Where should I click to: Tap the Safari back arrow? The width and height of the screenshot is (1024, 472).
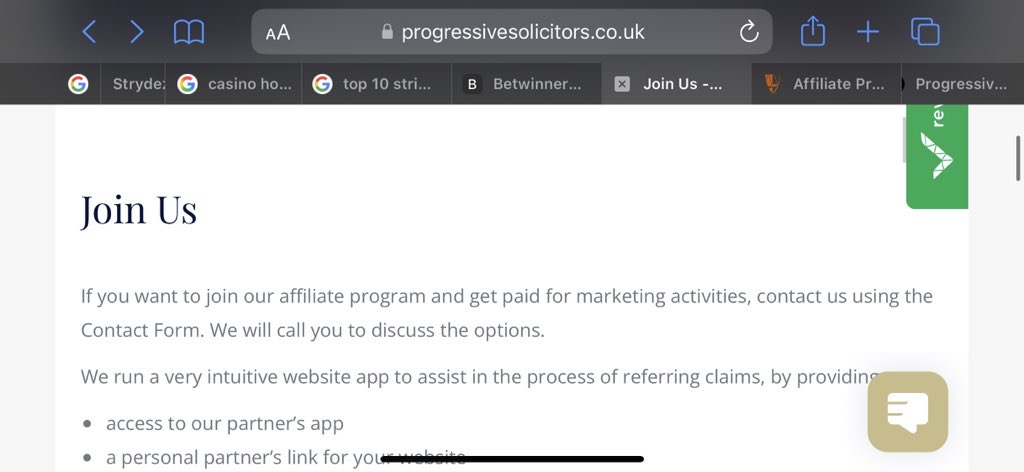[89, 31]
